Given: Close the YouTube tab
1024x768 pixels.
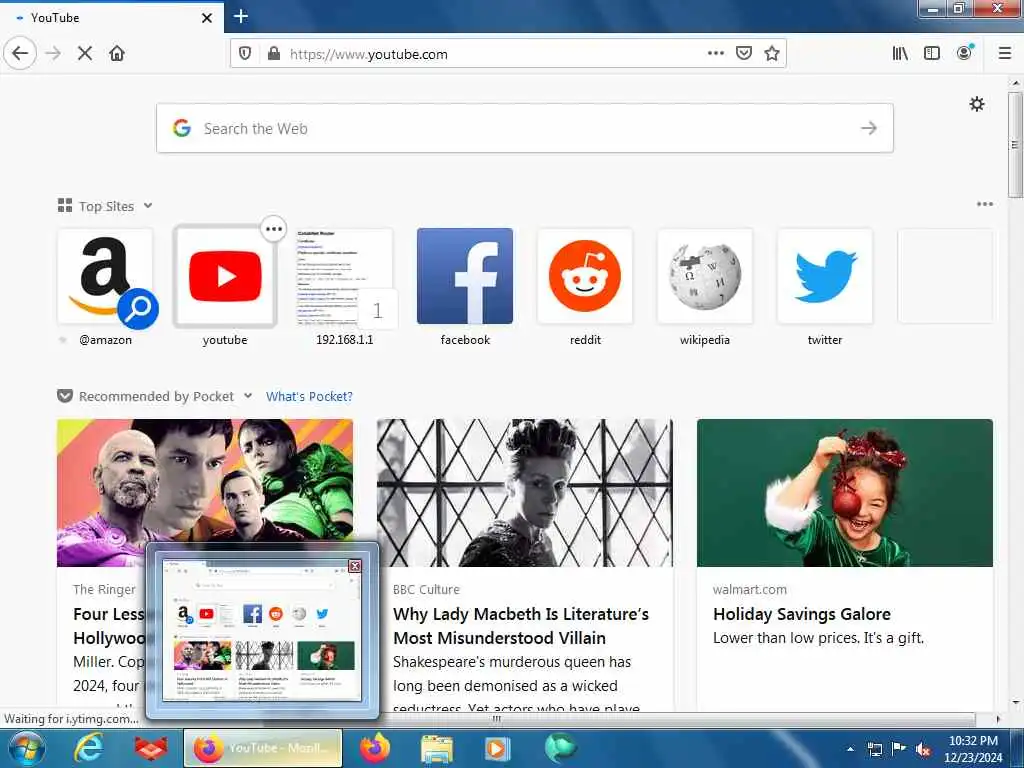Looking at the screenshot, I should coord(207,18).
